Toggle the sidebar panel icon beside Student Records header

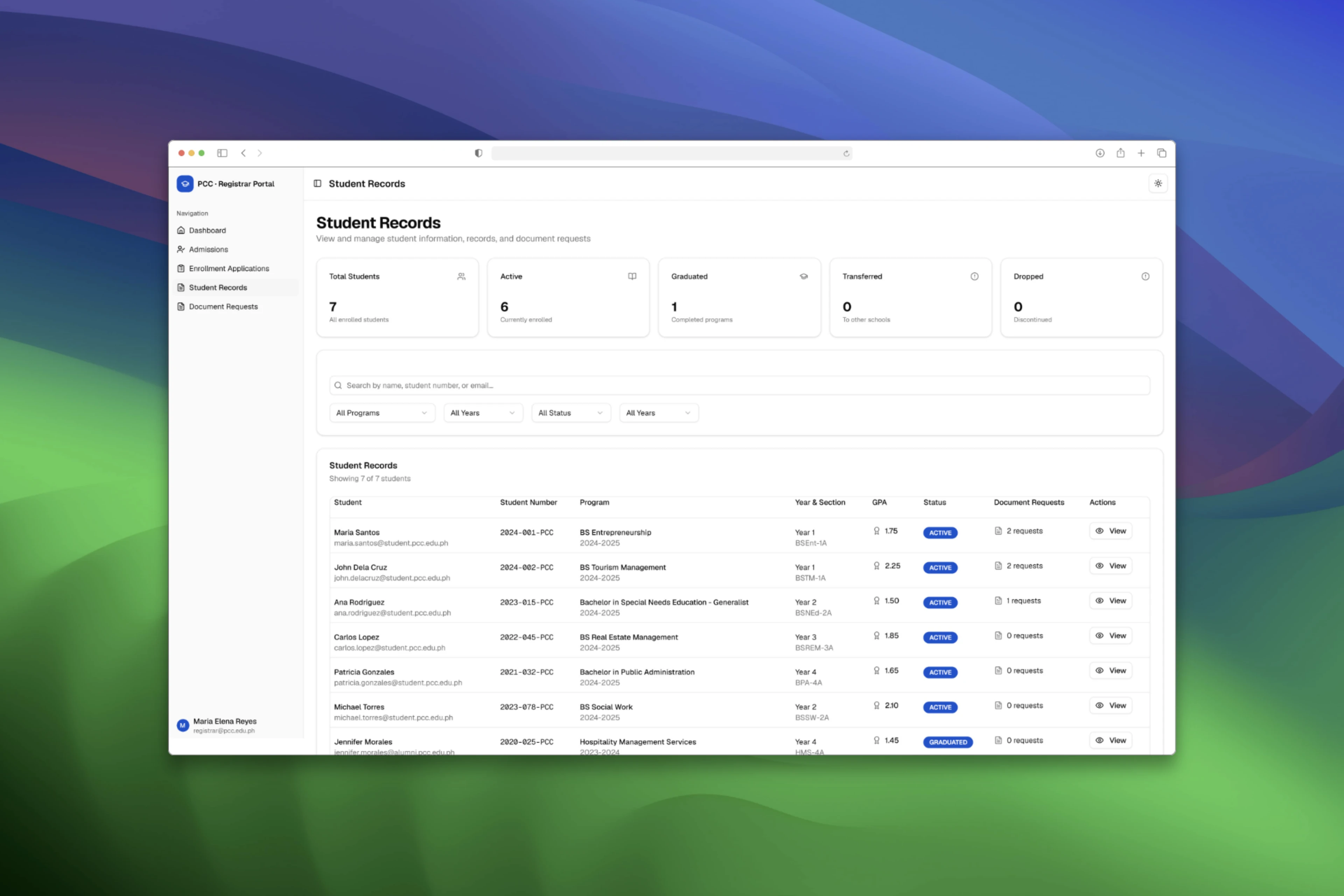point(317,183)
